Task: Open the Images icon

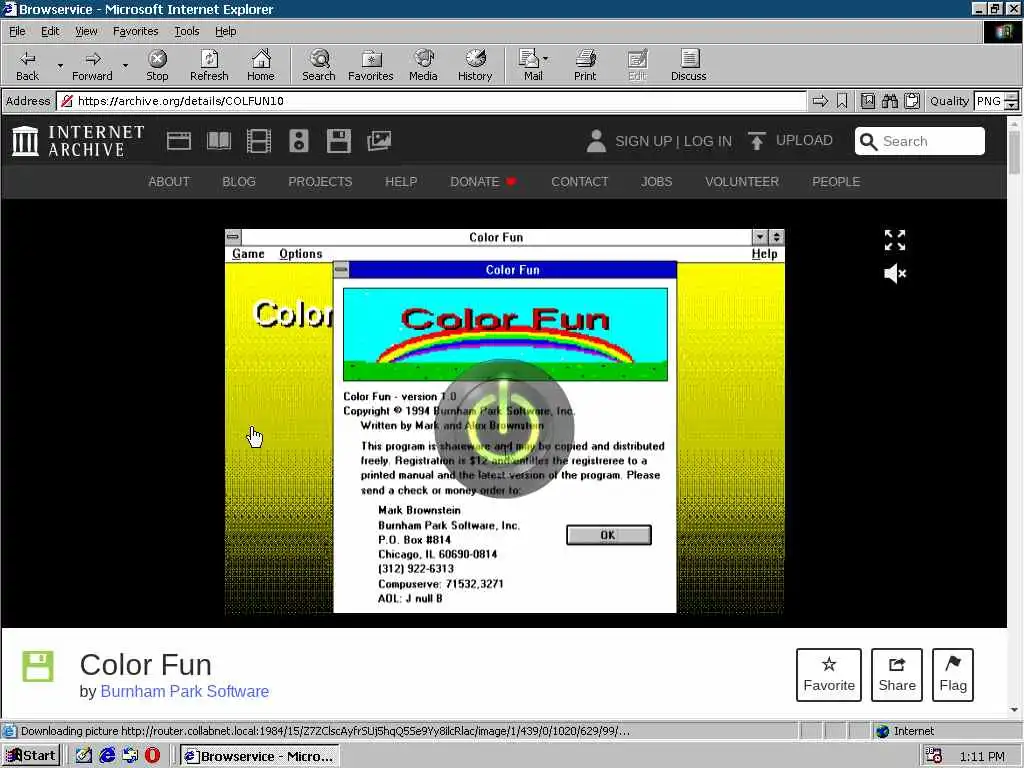Action: click(379, 141)
